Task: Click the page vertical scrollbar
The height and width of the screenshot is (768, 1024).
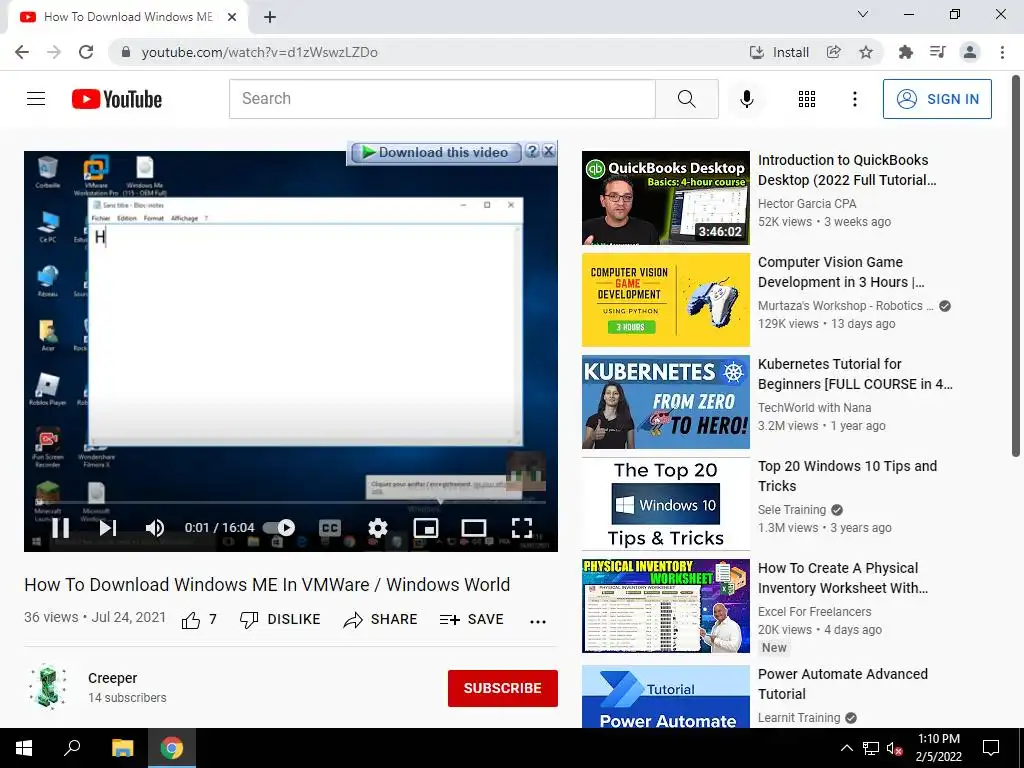Action: click(1016, 264)
